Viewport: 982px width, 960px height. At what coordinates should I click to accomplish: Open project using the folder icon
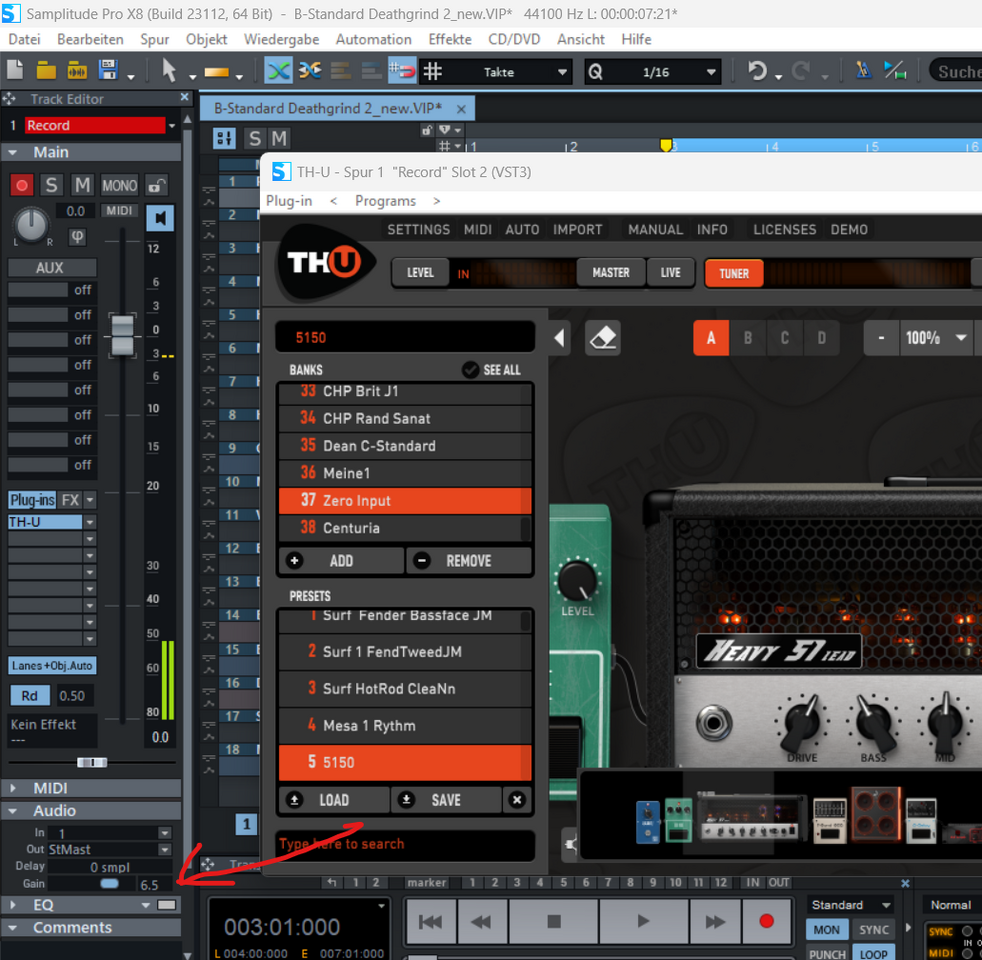46,70
